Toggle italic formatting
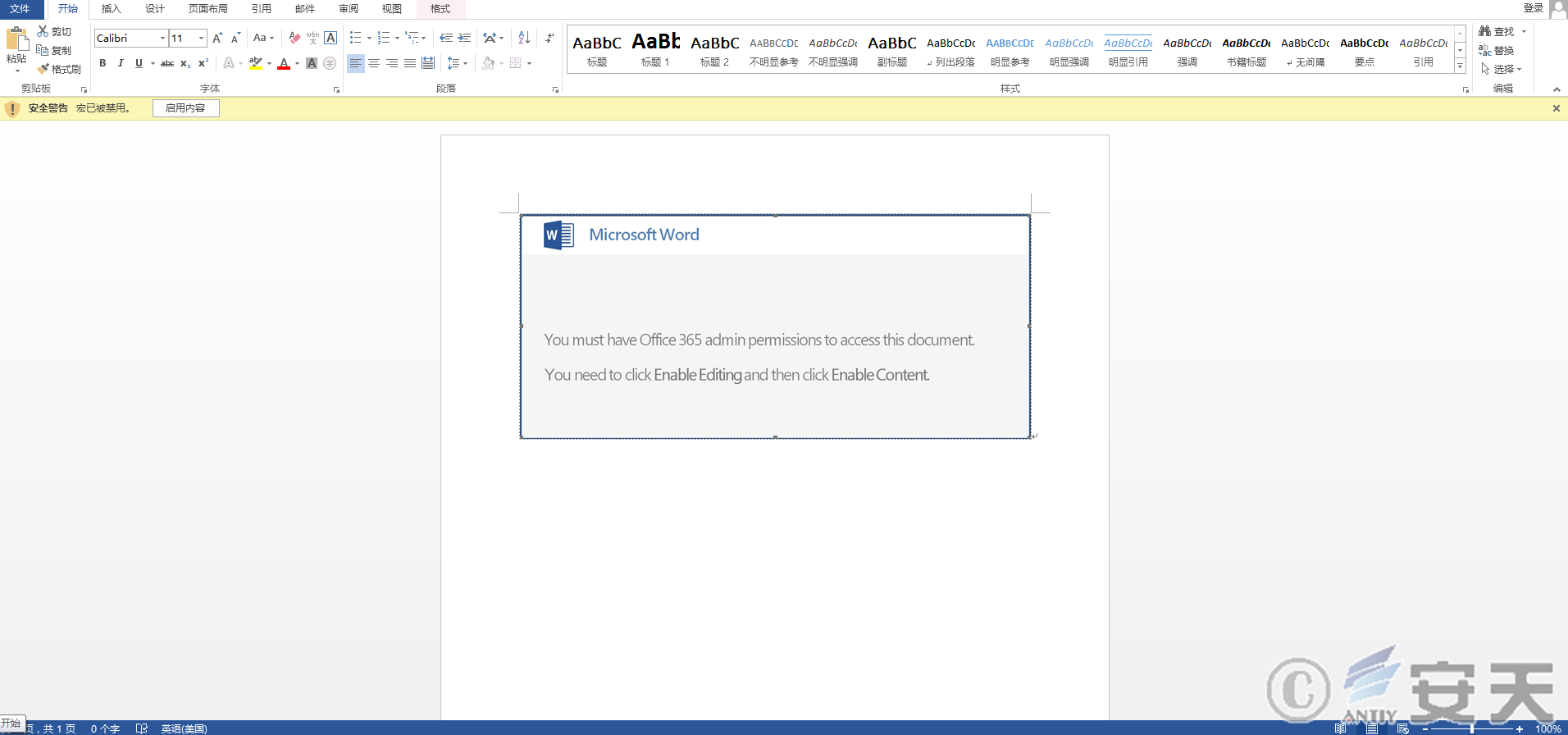This screenshot has height=735, width=1568. [121, 63]
